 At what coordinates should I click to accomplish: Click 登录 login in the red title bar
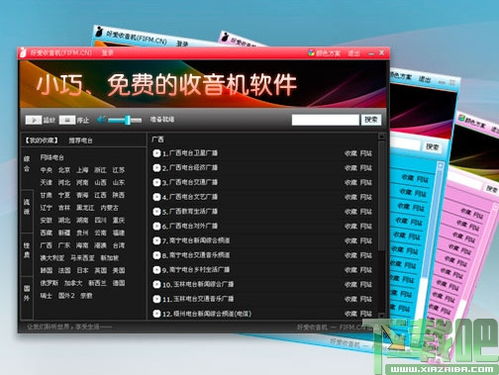click(x=107, y=53)
